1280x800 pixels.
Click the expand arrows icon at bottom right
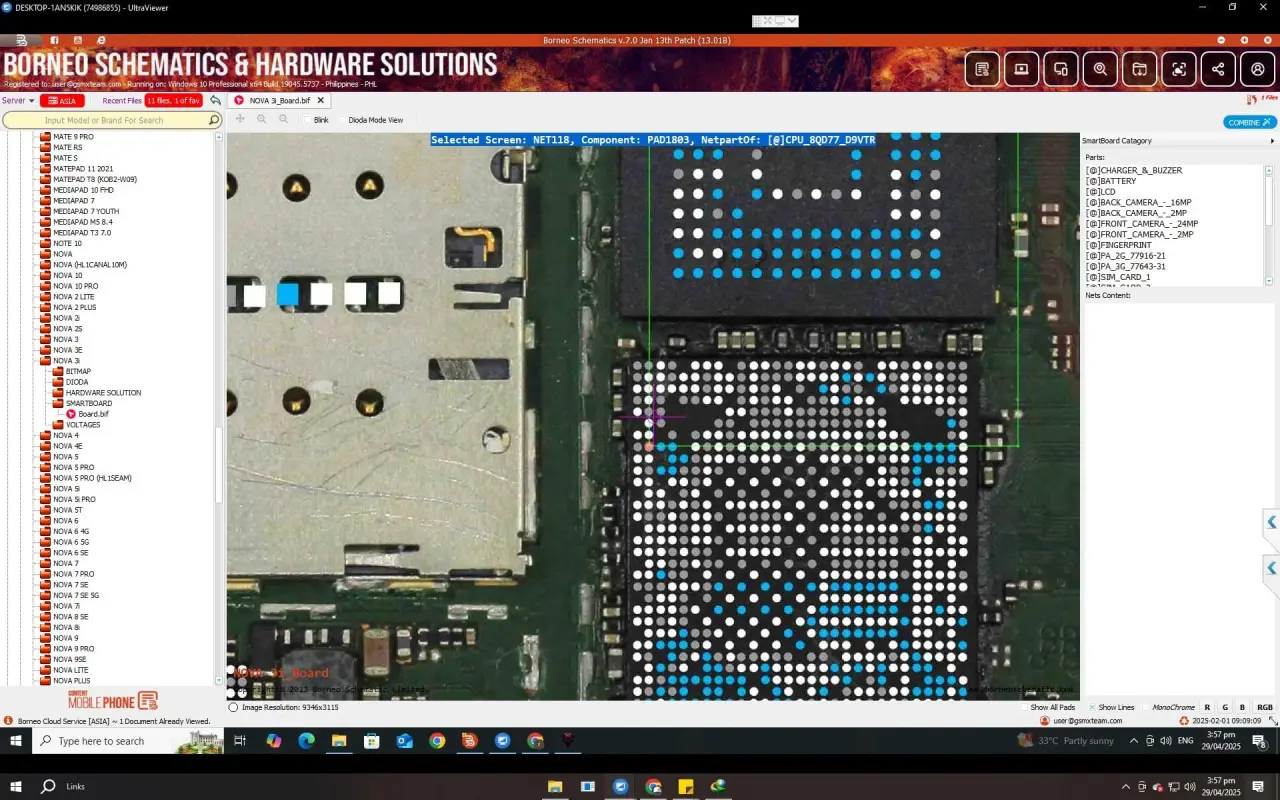coord(1273,720)
